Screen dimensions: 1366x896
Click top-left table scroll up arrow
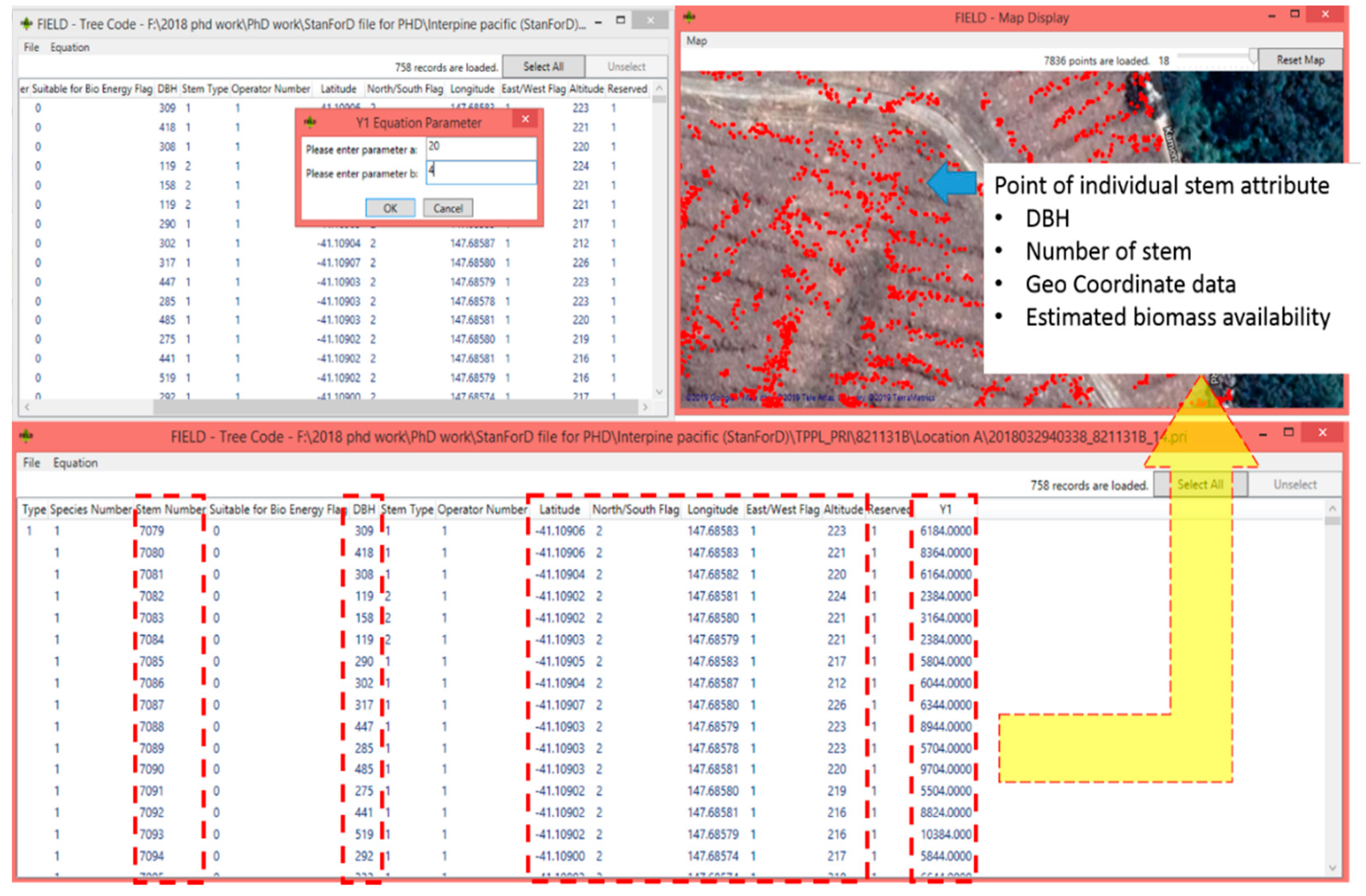click(x=659, y=88)
